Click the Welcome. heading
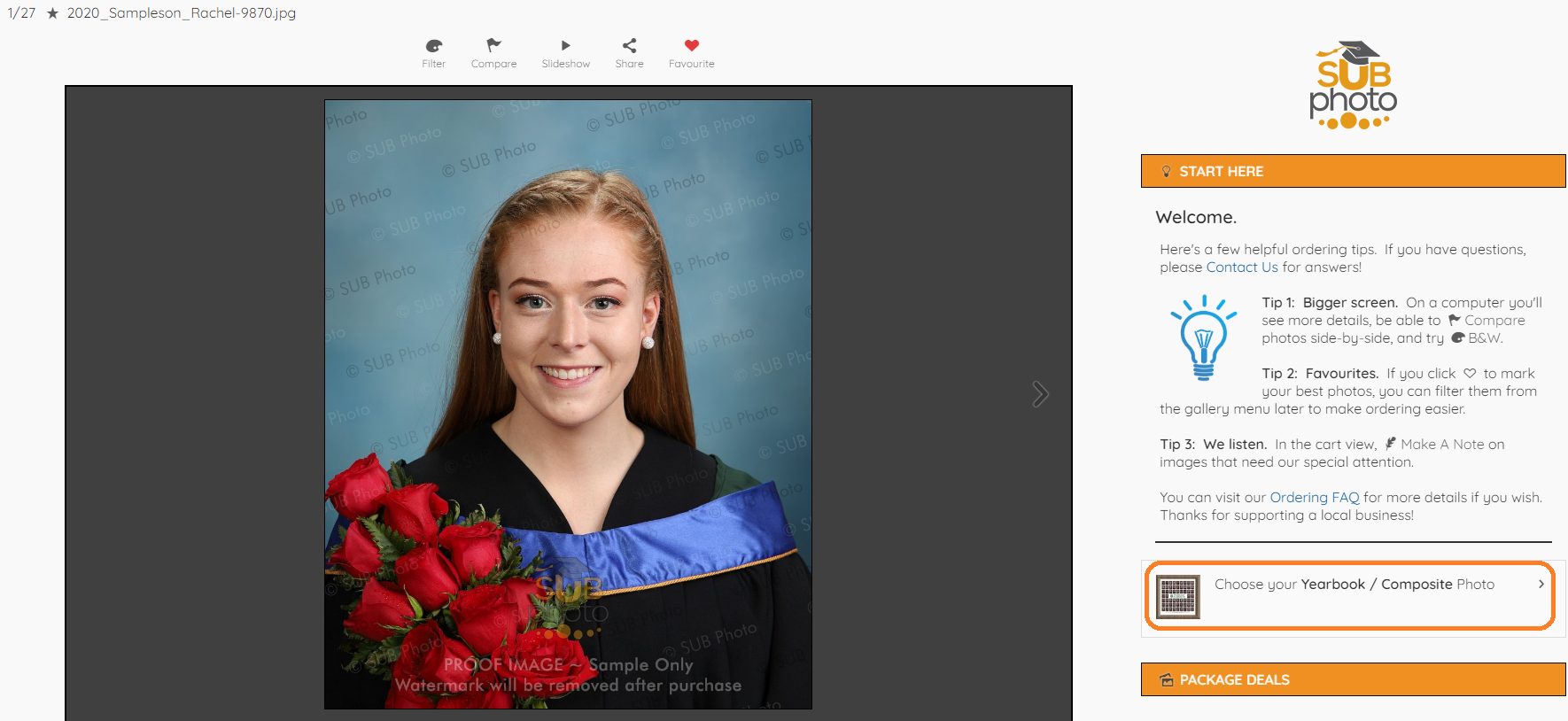This screenshot has height=721, width=1568. pos(1196,217)
